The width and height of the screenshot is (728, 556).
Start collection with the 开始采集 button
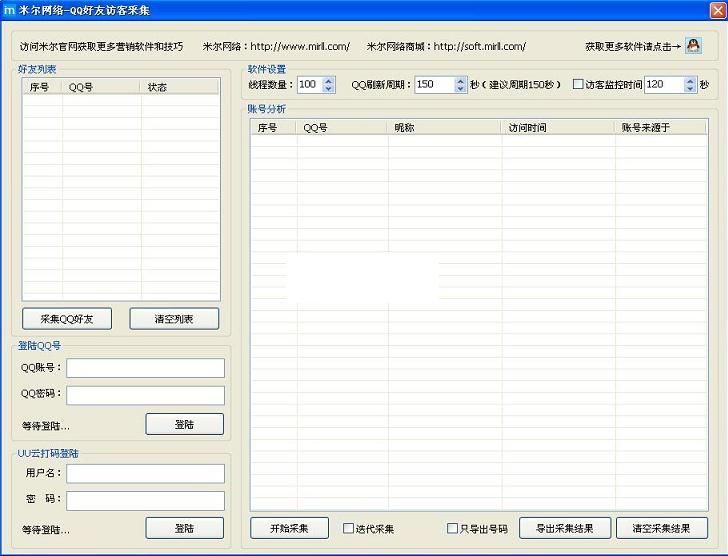pyautogui.click(x=289, y=528)
